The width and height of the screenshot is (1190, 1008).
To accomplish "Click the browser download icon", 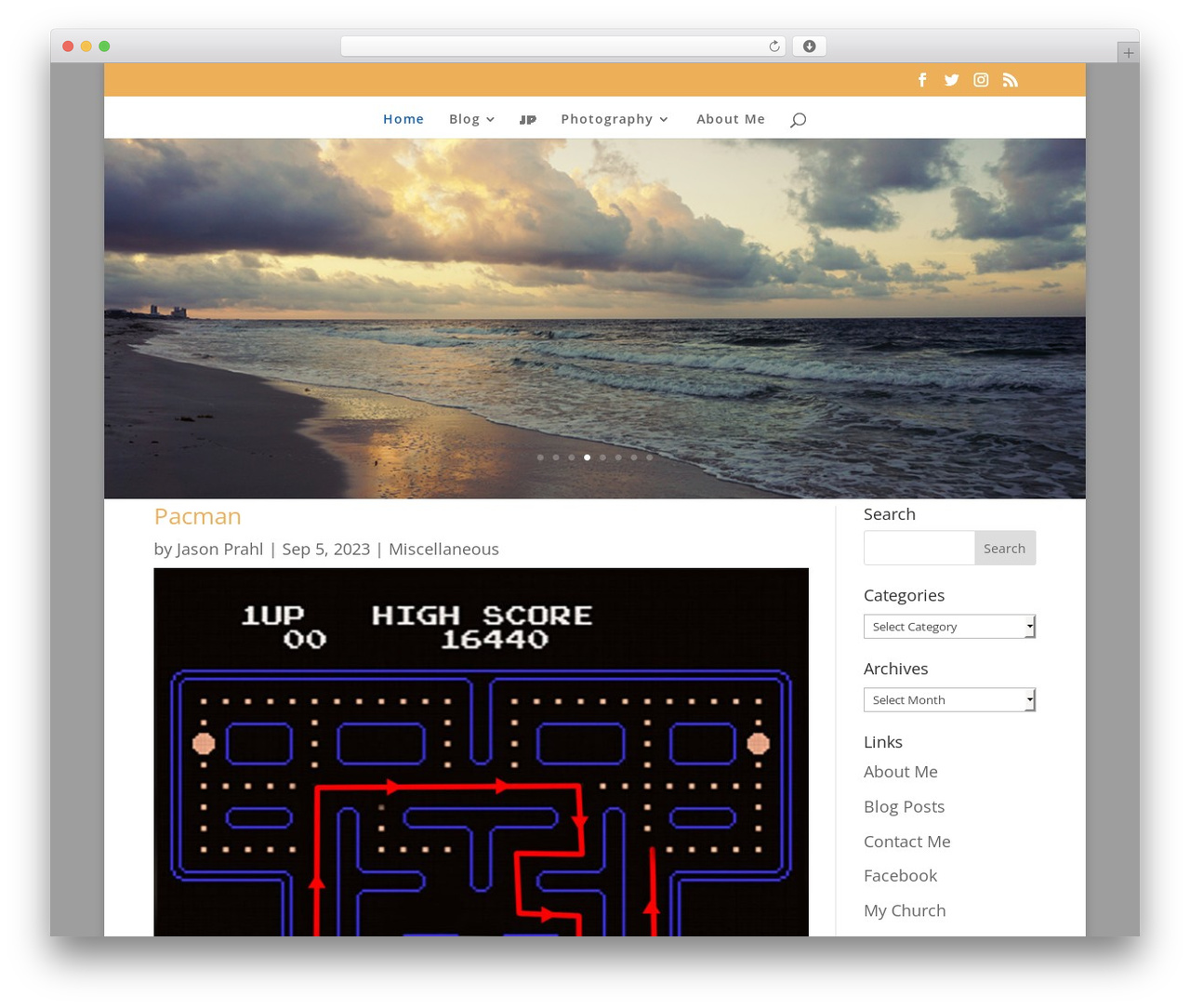I will point(809,46).
